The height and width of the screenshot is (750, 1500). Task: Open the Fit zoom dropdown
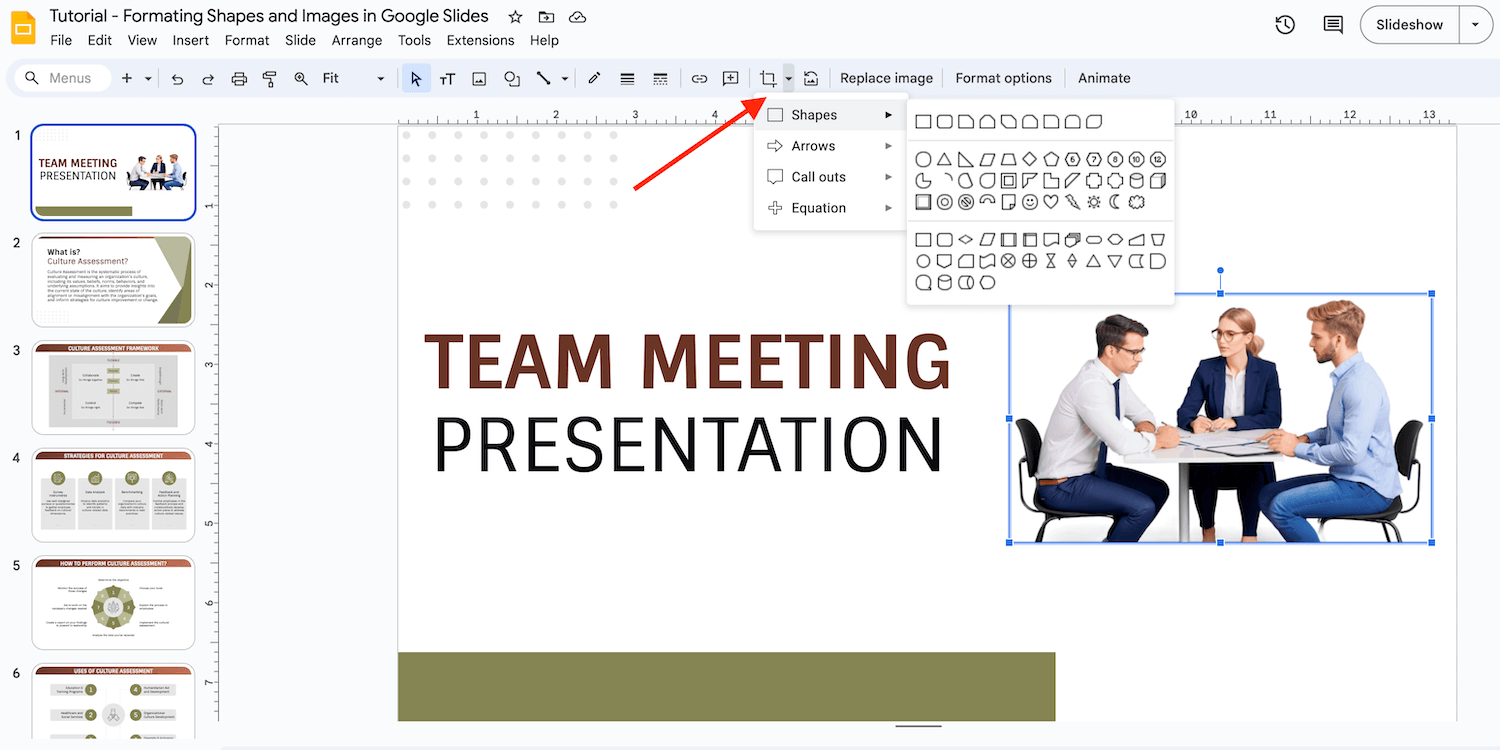[x=379, y=78]
